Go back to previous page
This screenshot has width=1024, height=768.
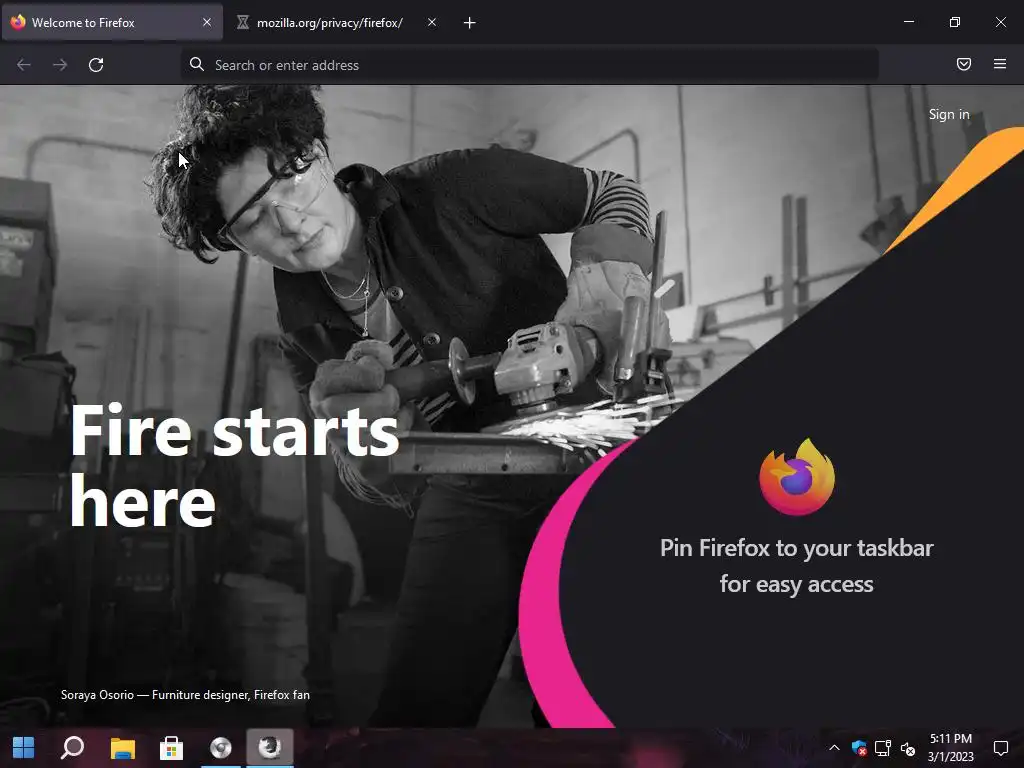click(24, 65)
